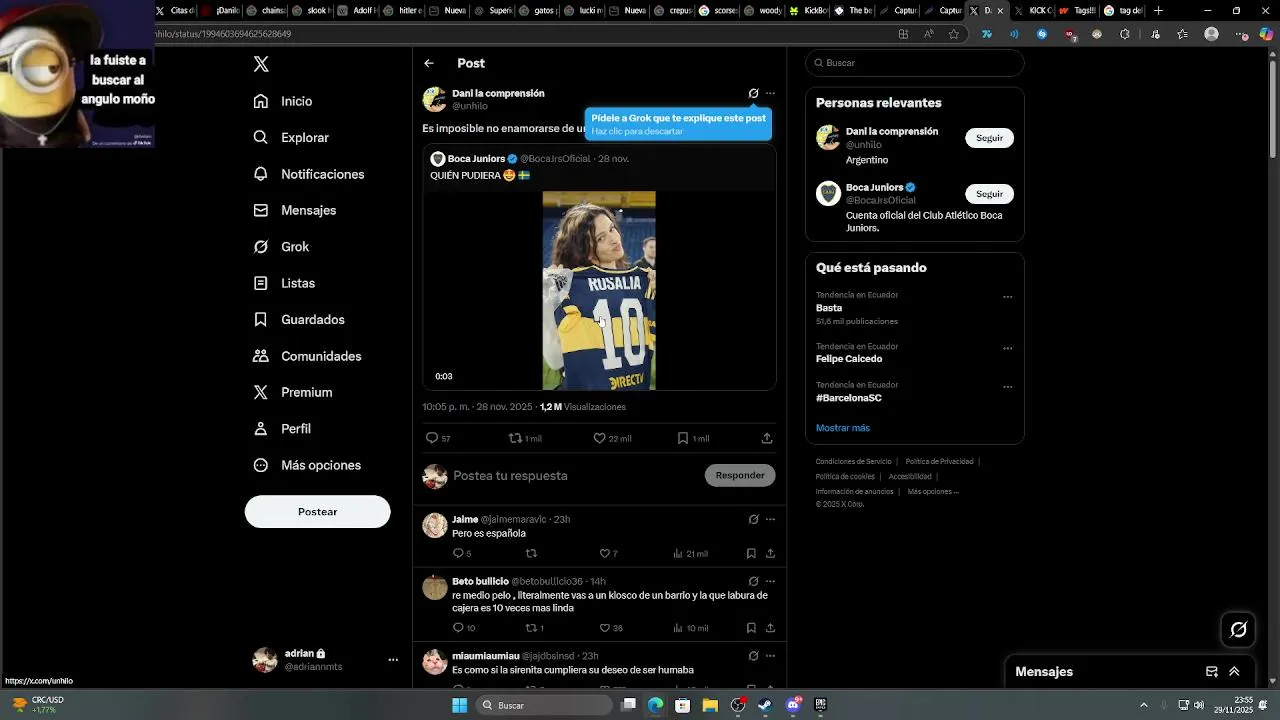View stats 21 mil on Jaime's reply
Screen dimensions: 1280x720
(x=690, y=553)
